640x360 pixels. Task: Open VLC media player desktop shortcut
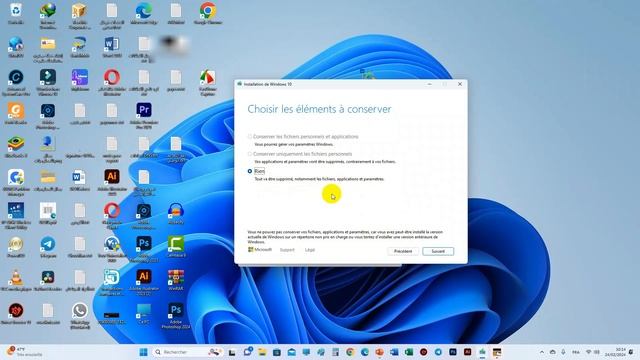[x=16, y=281]
